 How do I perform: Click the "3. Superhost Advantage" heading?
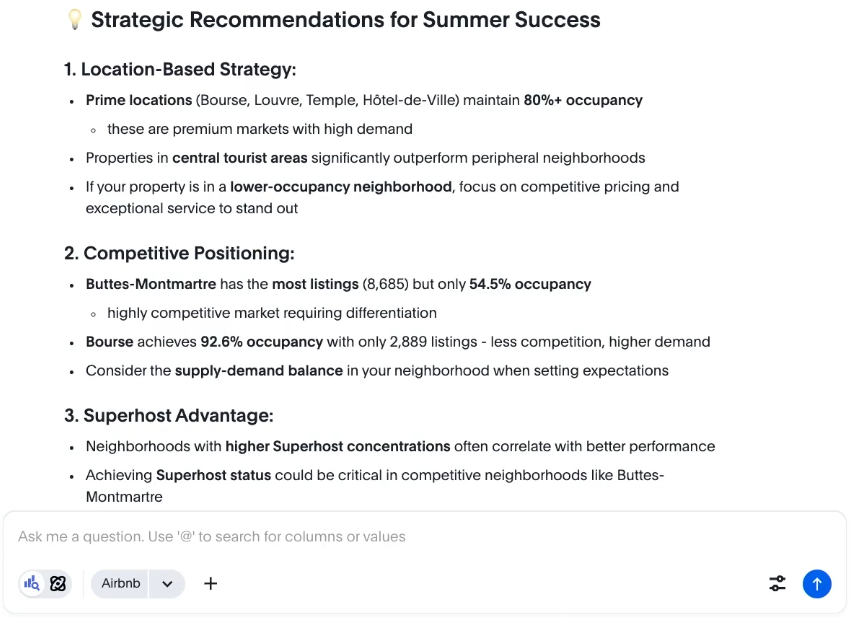pyautogui.click(x=168, y=416)
